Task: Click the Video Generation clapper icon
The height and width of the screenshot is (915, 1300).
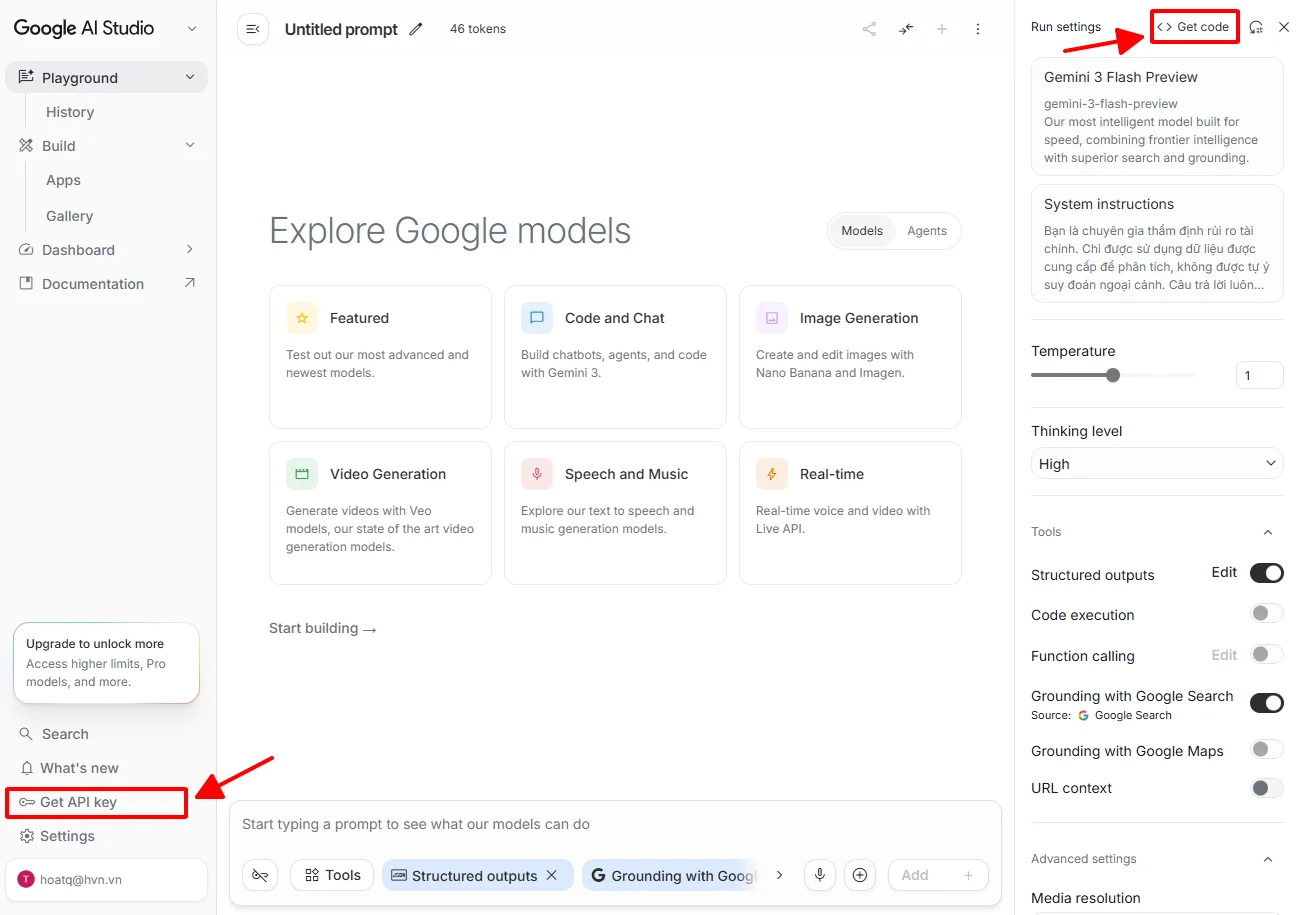Action: (x=302, y=474)
